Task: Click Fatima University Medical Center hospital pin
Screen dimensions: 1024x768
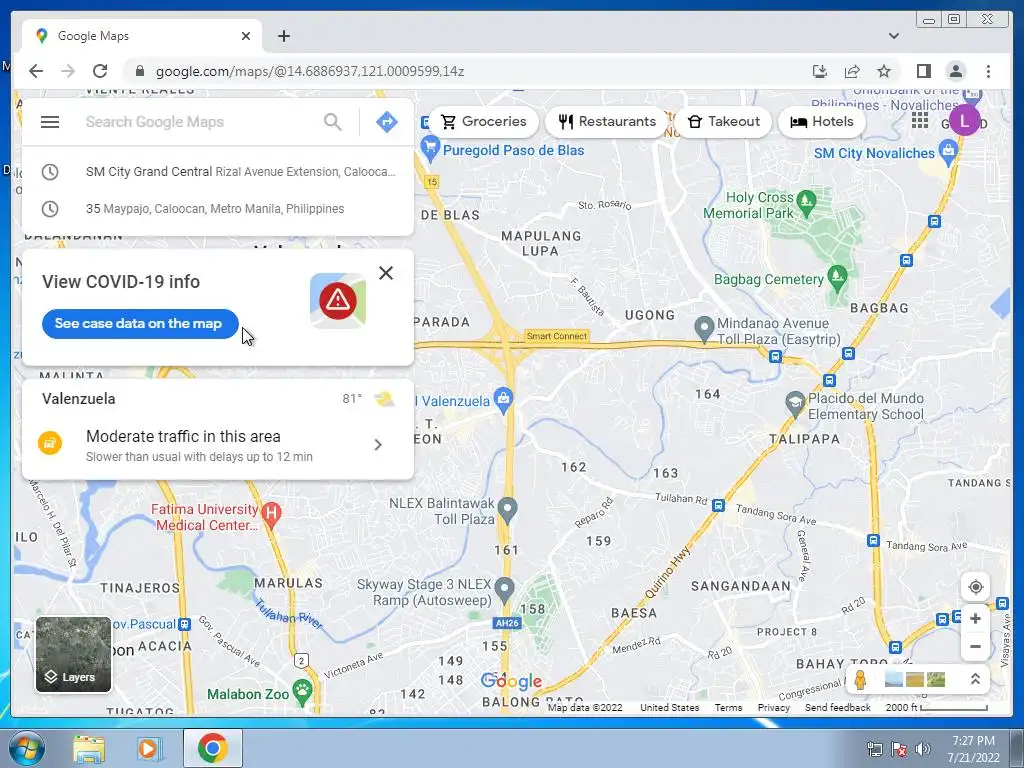Action: (x=272, y=515)
